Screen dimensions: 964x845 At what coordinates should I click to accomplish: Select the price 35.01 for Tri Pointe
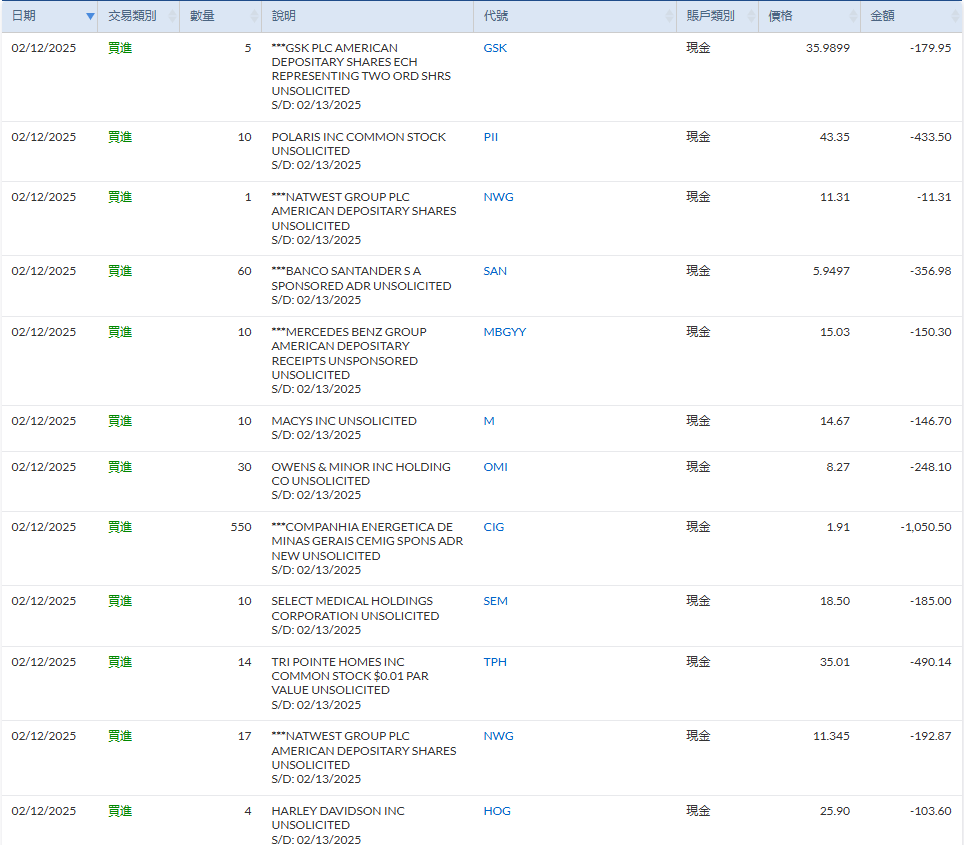point(835,662)
